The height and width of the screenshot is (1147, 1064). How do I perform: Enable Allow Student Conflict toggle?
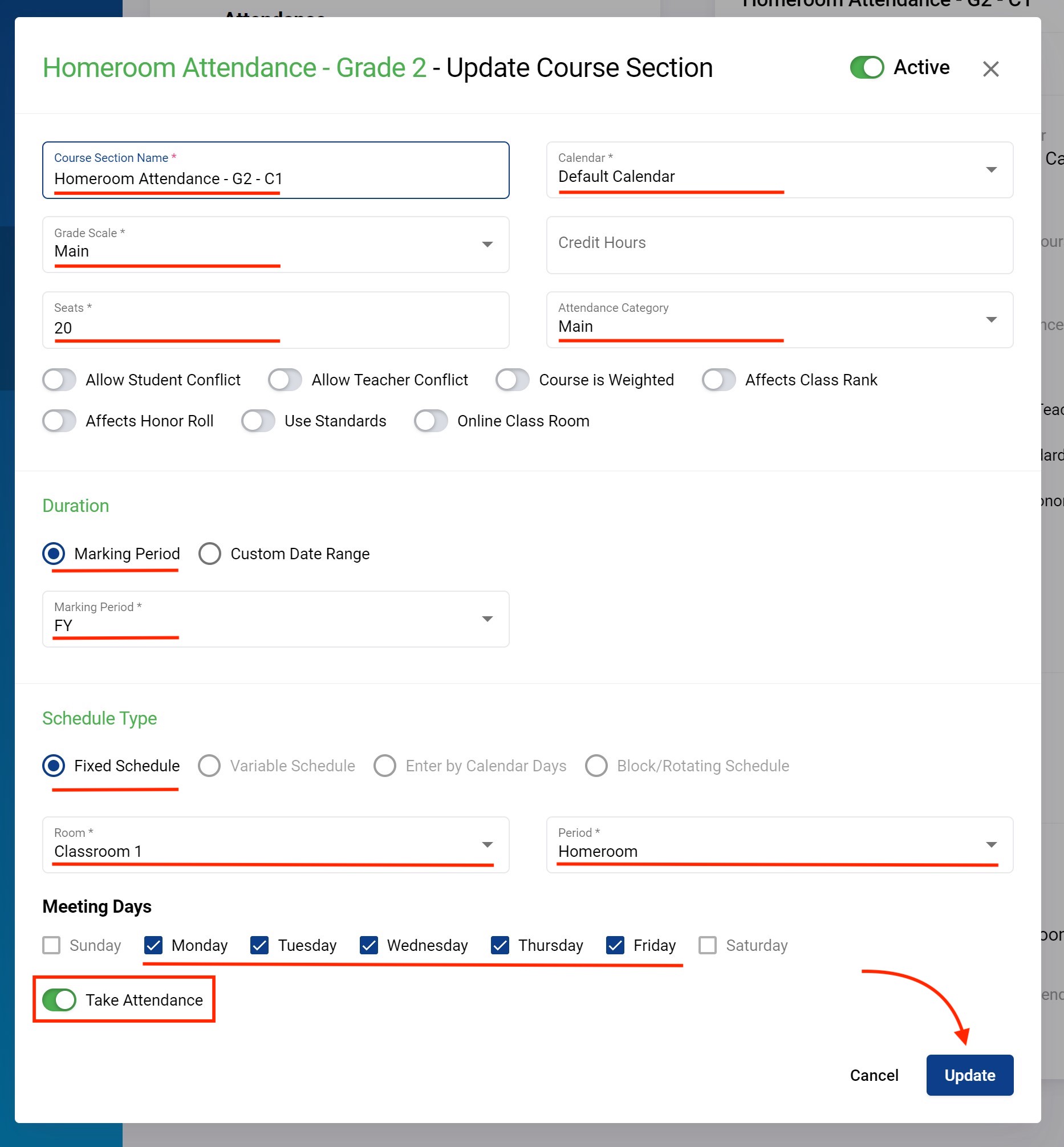point(60,380)
